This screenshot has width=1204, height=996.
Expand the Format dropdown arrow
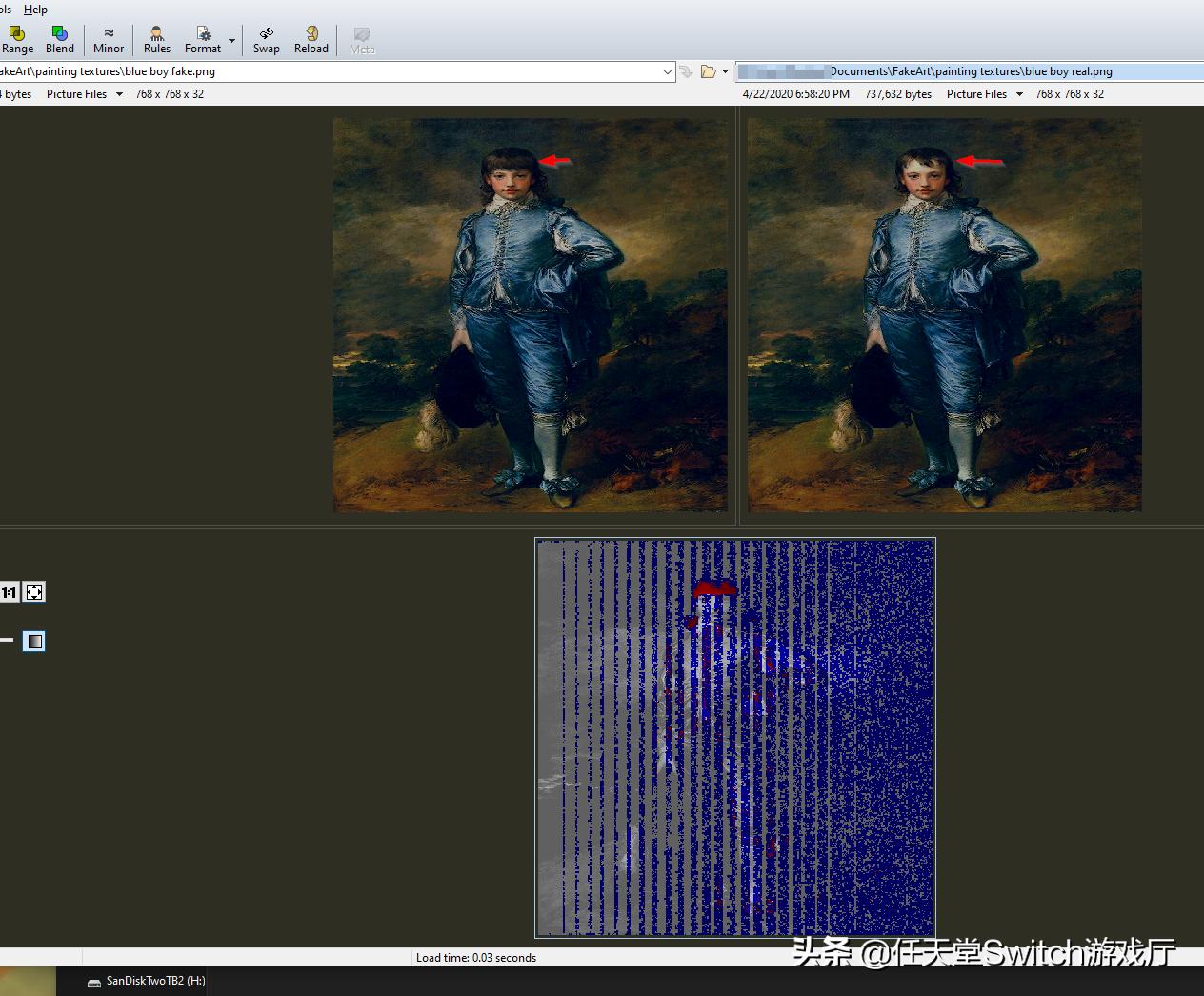231,41
